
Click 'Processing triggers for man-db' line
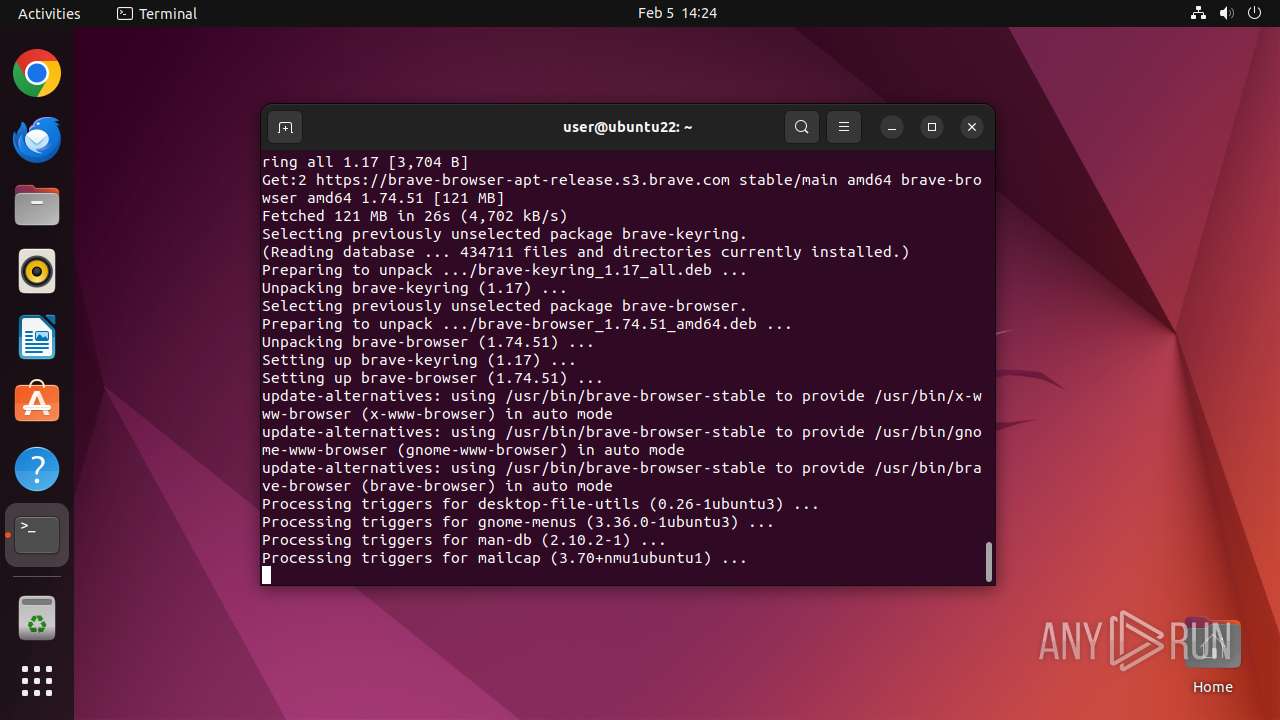(464, 540)
